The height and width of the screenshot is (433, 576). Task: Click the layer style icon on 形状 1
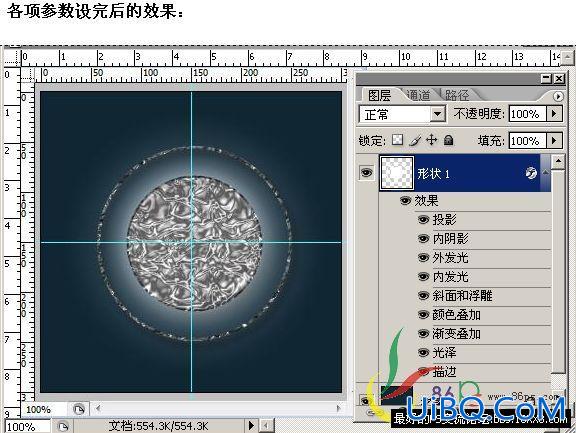531,173
